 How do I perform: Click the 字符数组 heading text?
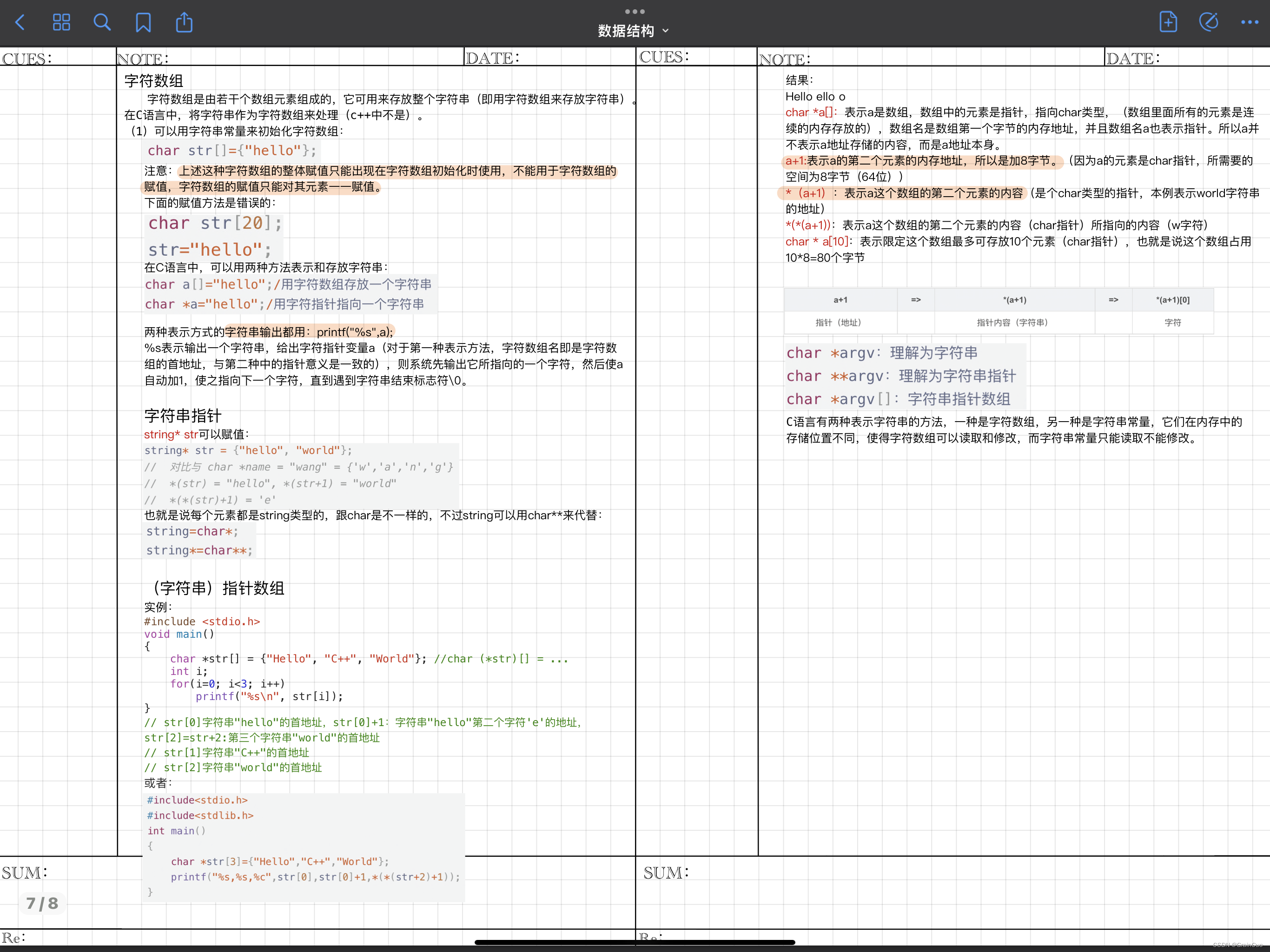154,81
